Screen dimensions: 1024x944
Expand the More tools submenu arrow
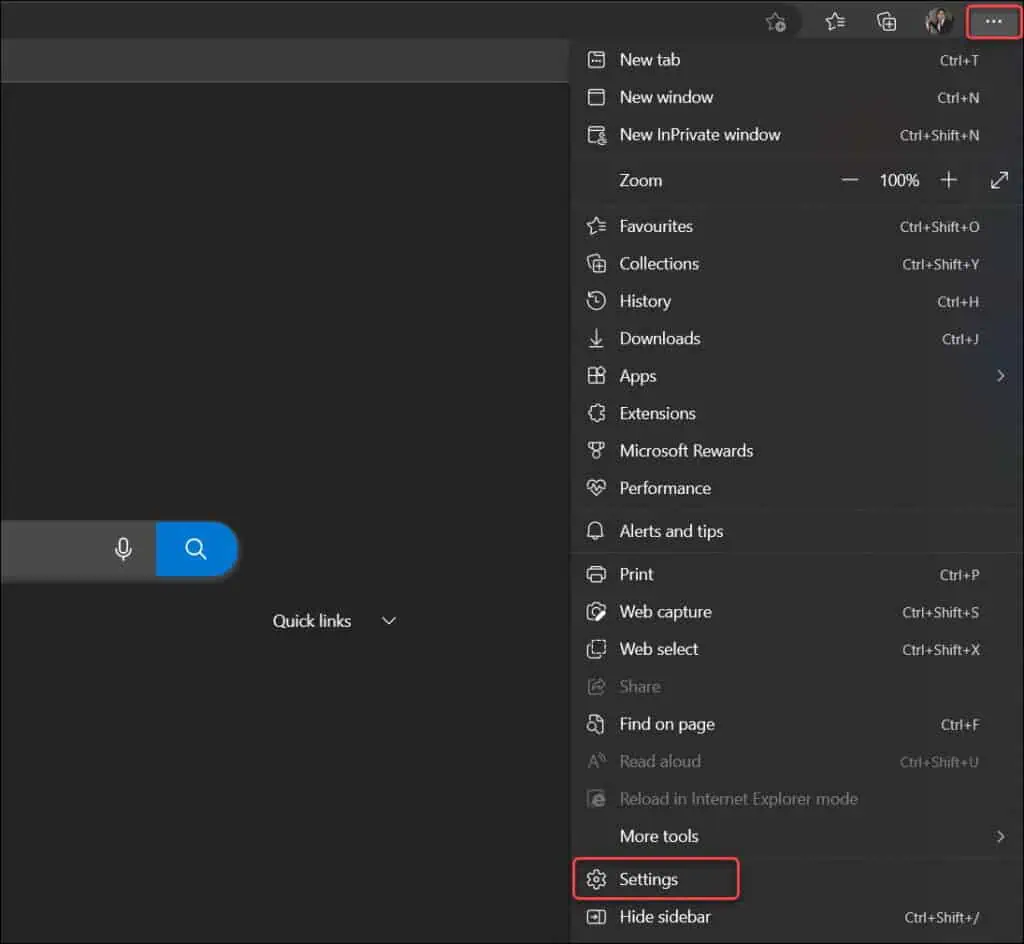(1000, 836)
